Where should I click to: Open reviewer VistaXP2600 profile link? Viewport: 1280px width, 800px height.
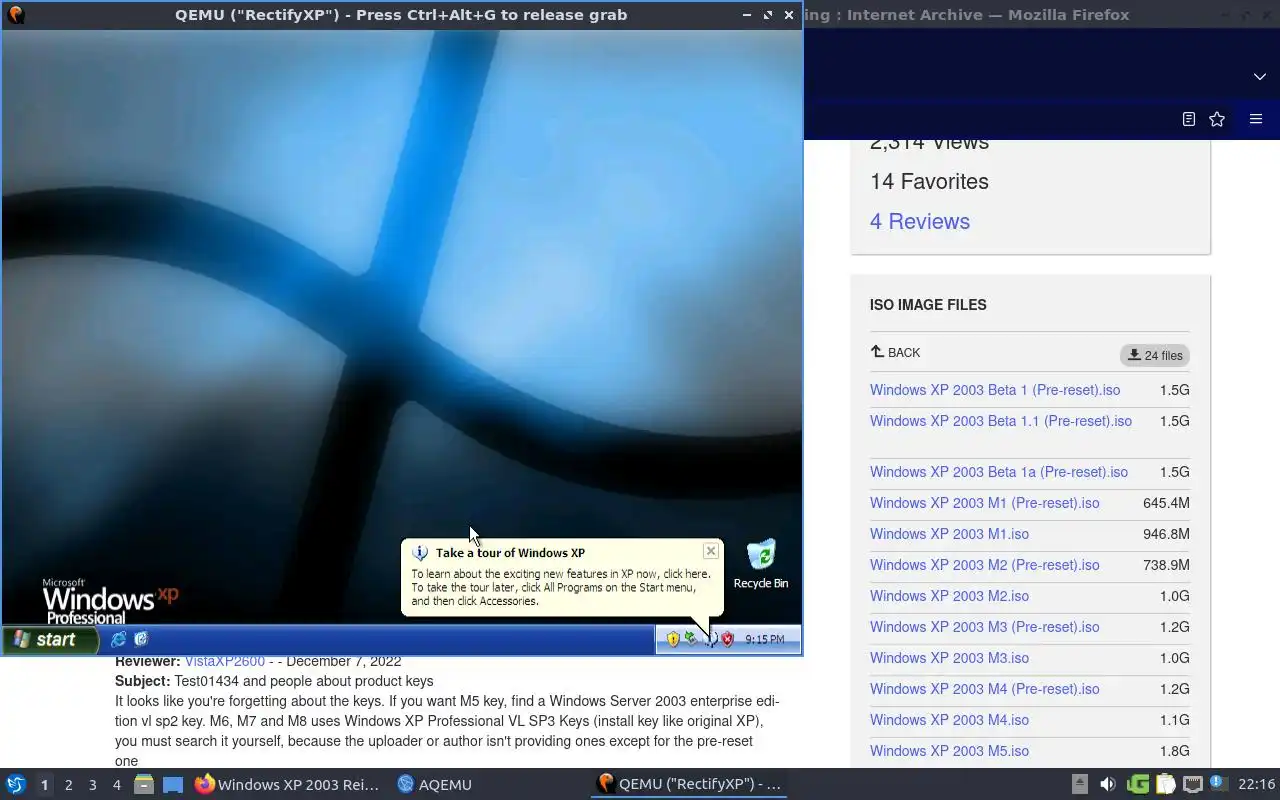click(225, 661)
